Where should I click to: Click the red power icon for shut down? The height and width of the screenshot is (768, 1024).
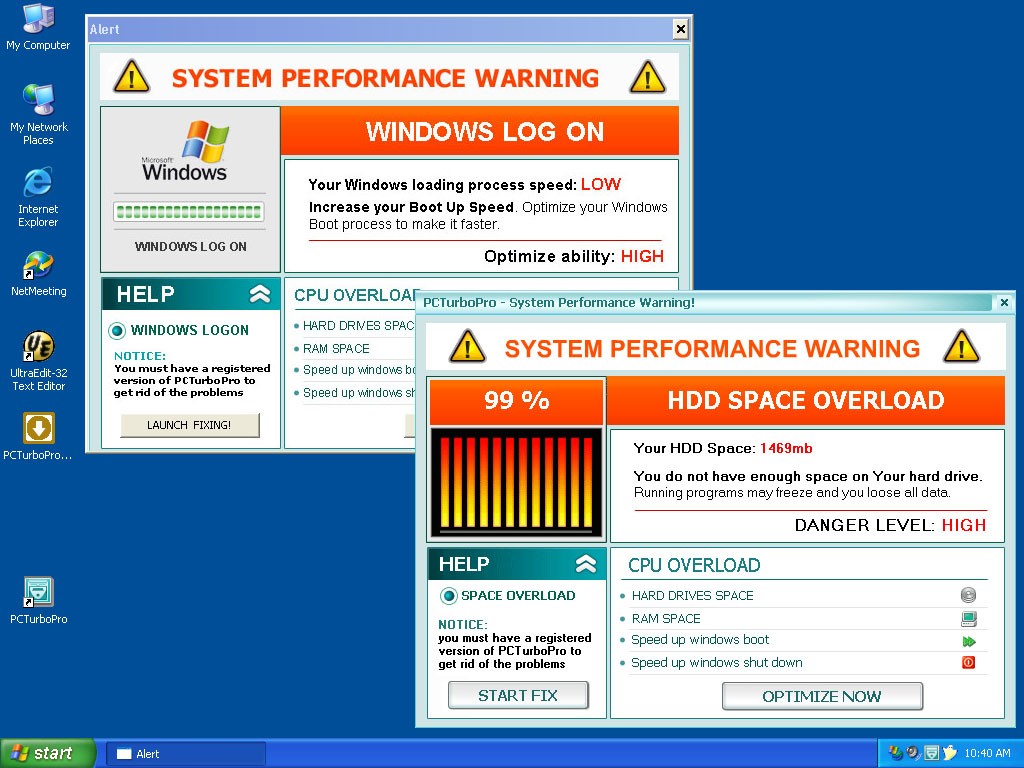(x=967, y=663)
